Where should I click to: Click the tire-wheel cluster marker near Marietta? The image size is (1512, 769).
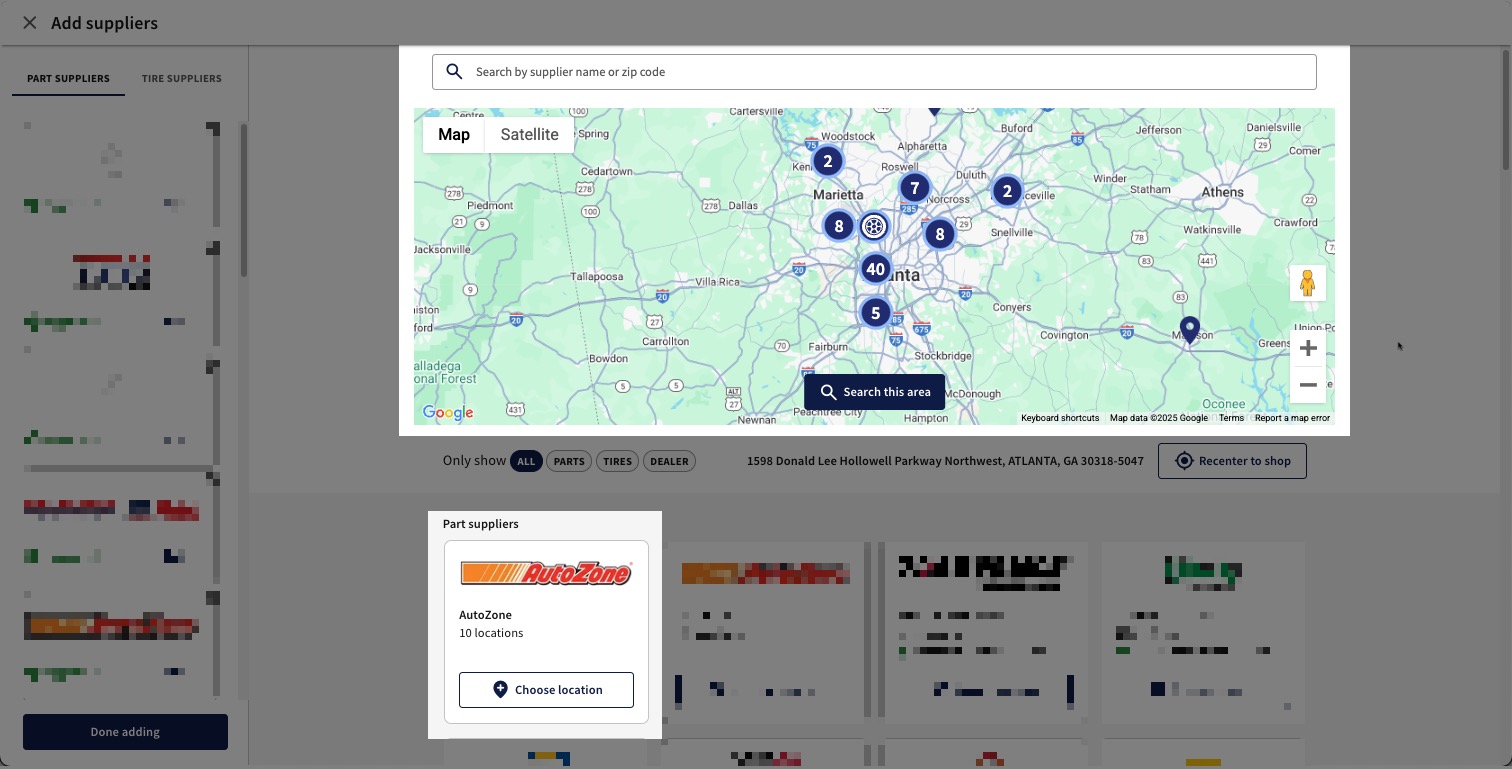[x=874, y=225]
